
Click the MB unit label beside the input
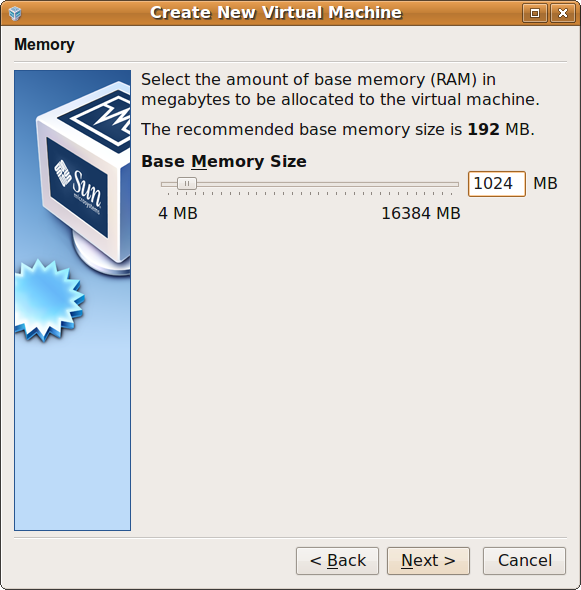[x=545, y=184]
